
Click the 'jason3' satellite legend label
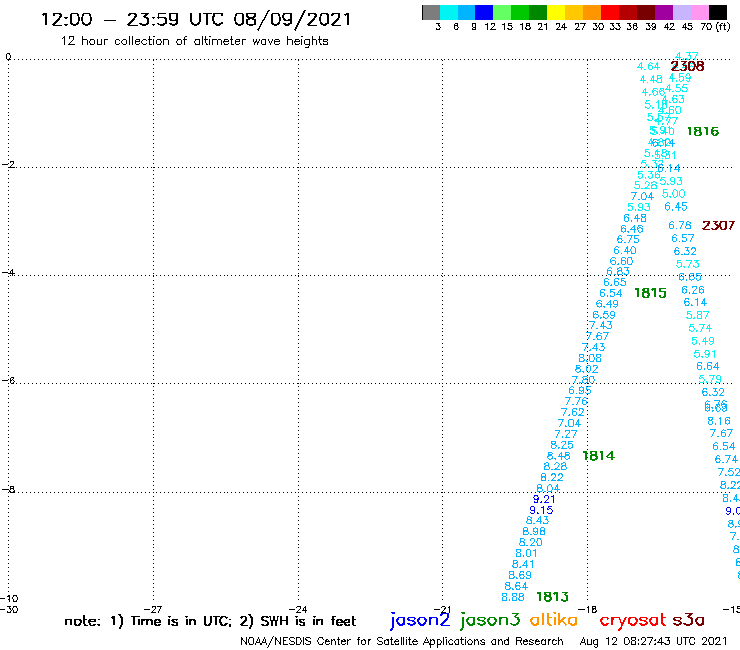[x=490, y=620]
